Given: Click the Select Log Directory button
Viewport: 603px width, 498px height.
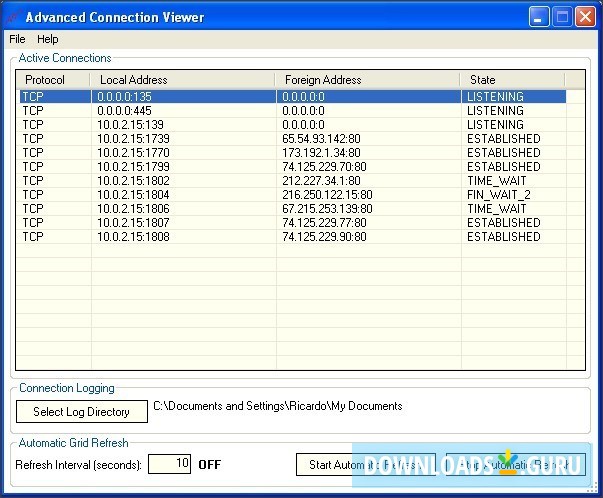Looking at the screenshot, I should pyautogui.click(x=81, y=411).
